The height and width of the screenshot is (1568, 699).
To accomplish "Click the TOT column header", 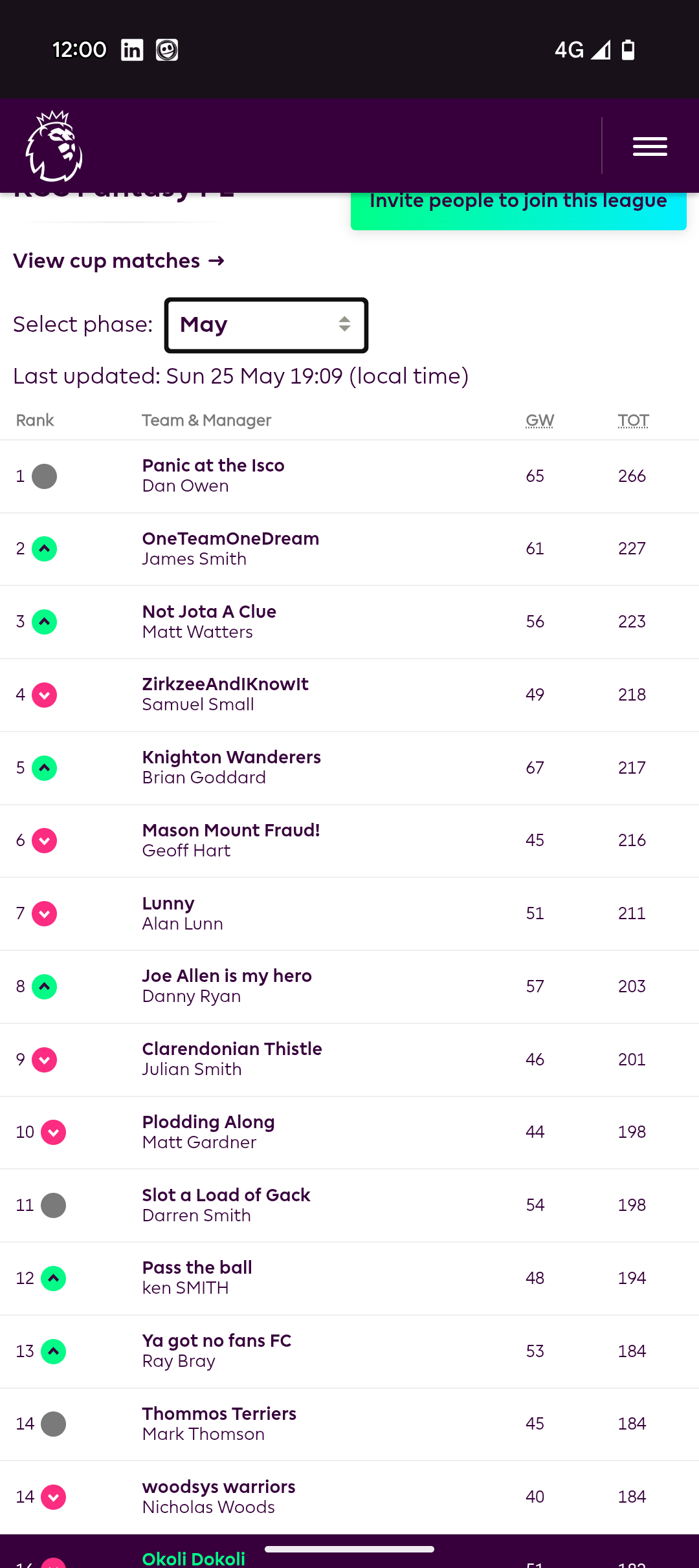I will click(632, 420).
